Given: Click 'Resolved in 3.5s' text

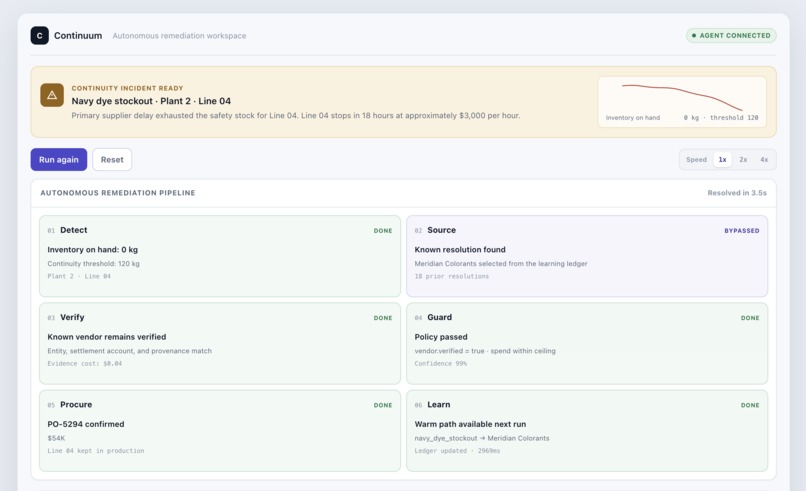Looking at the screenshot, I should coord(737,193).
